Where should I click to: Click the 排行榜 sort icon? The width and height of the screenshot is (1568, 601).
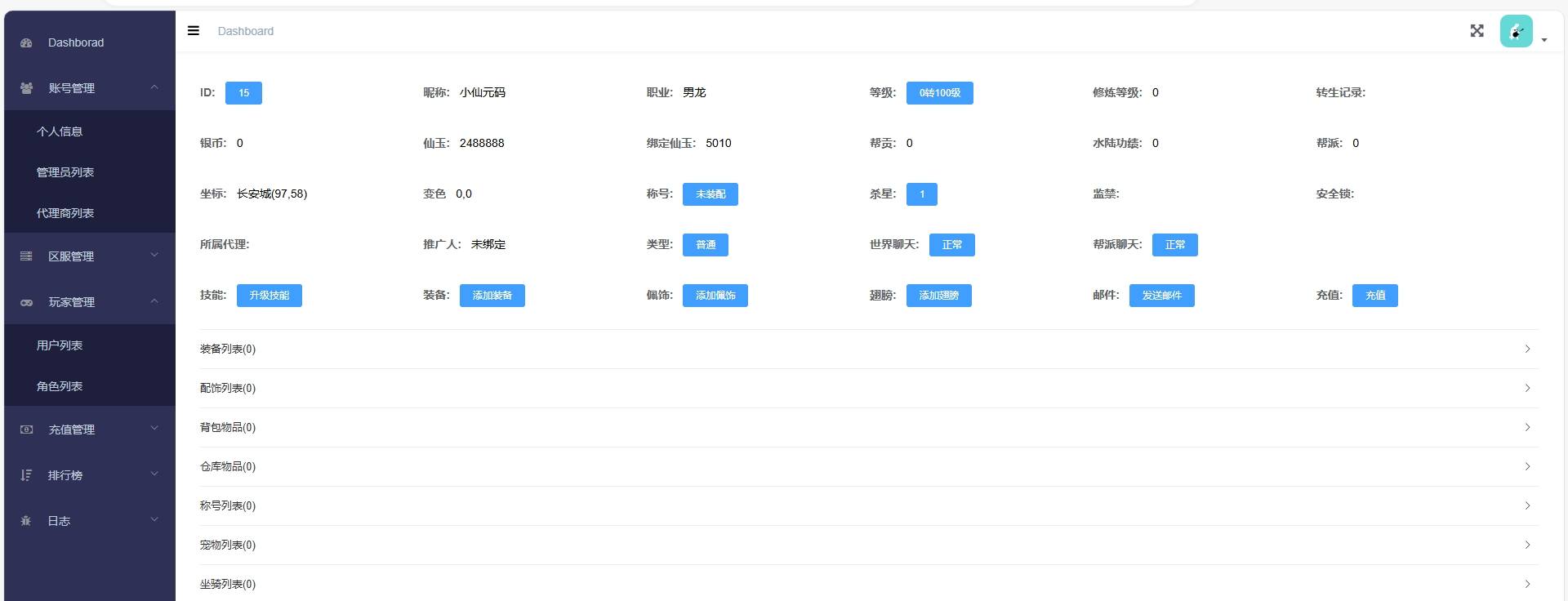tap(26, 475)
